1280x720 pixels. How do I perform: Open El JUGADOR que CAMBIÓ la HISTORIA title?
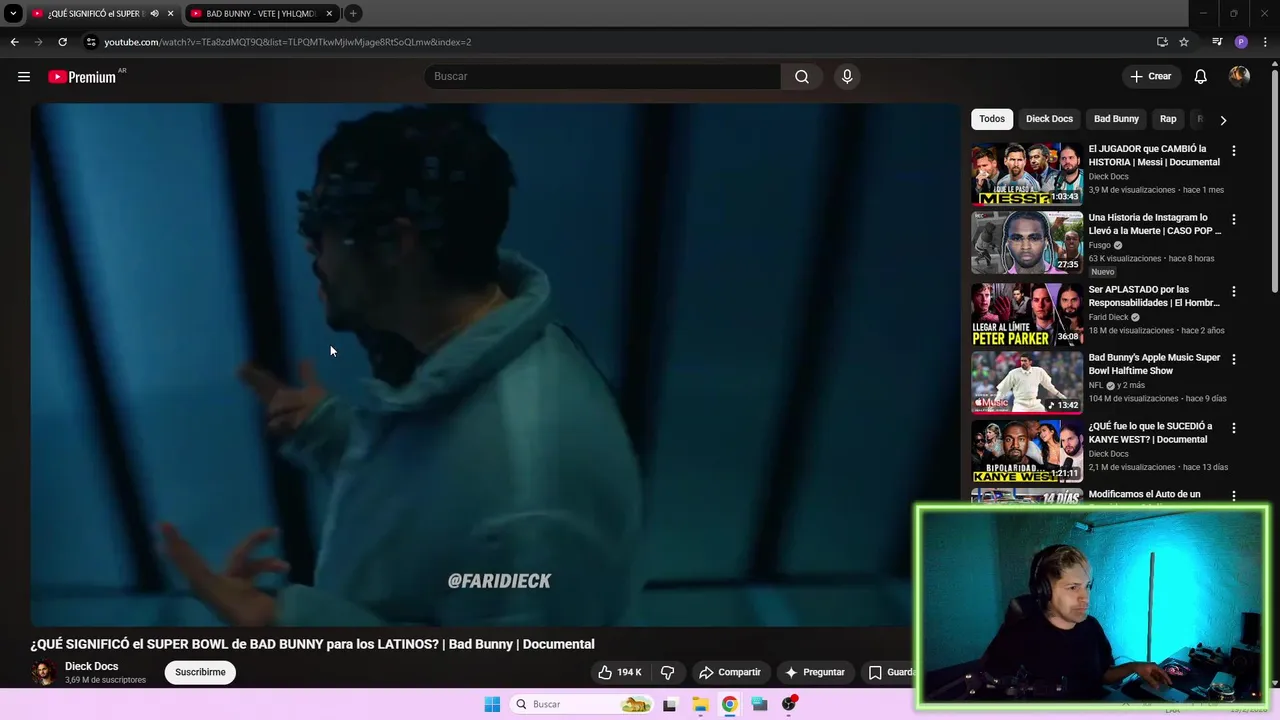coord(1154,155)
